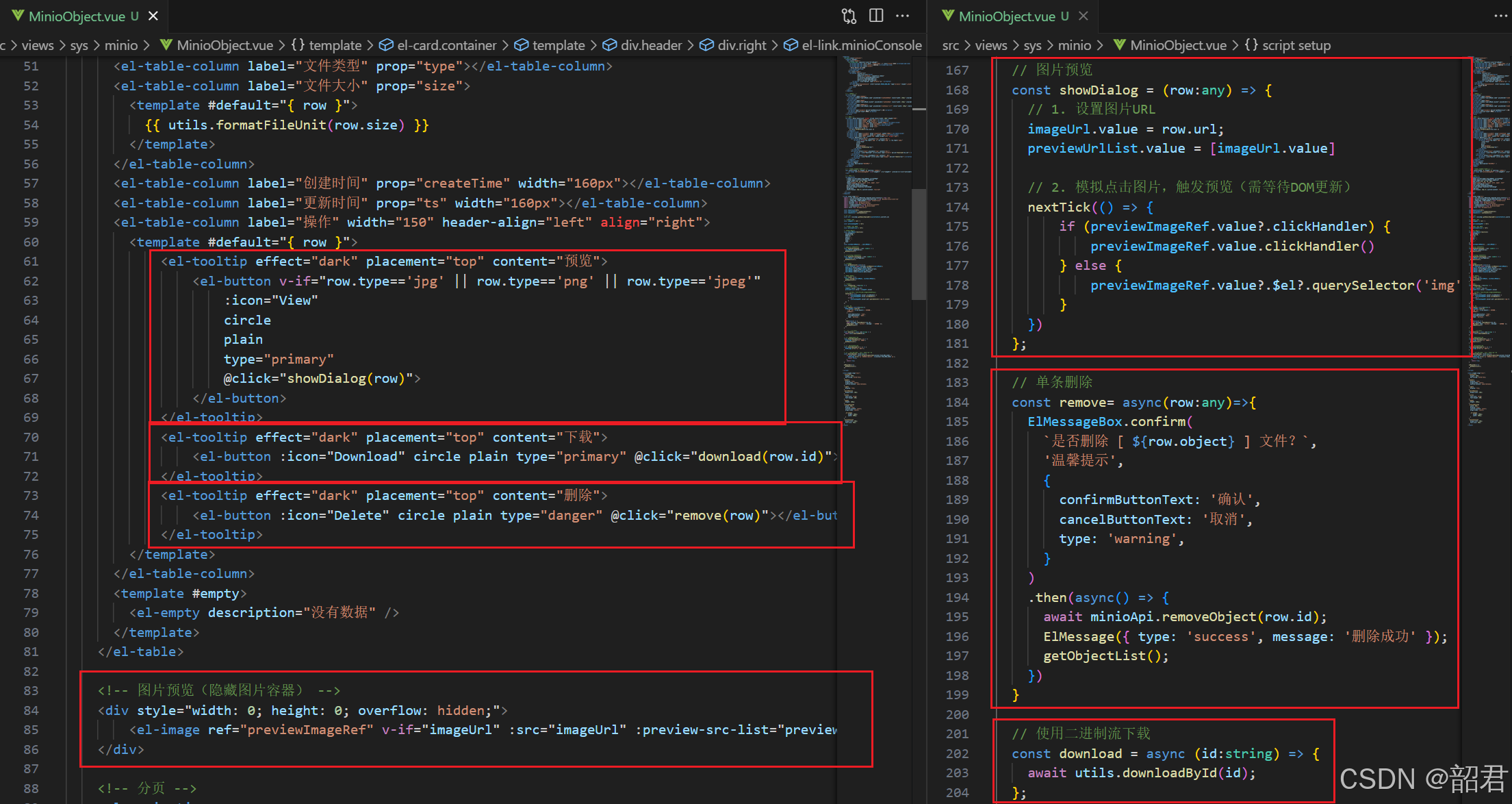This screenshot has height=804, width=1512.
Task: Click the minio folder in right breadcrumb
Action: point(1074,45)
